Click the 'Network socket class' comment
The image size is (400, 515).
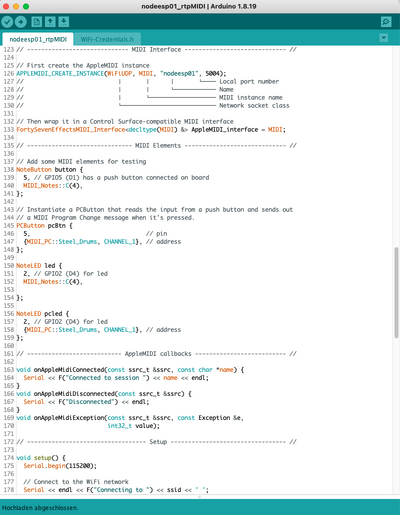pyautogui.click(x=254, y=105)
